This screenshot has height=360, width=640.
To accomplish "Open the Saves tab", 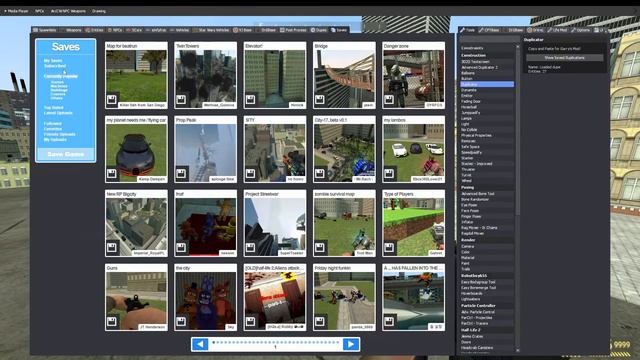I will coord(339,30).
